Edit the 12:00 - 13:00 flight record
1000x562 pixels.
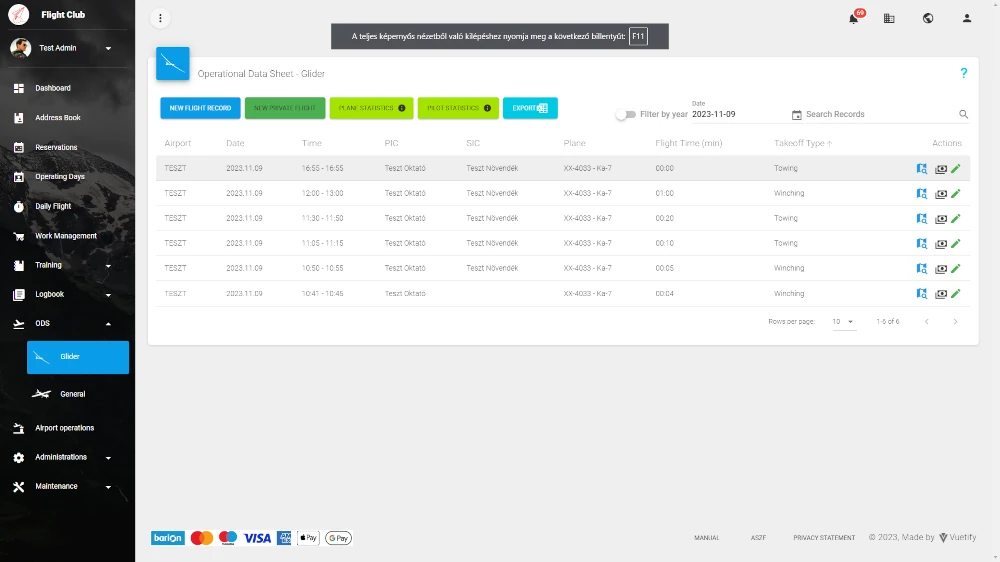[955, 194]
